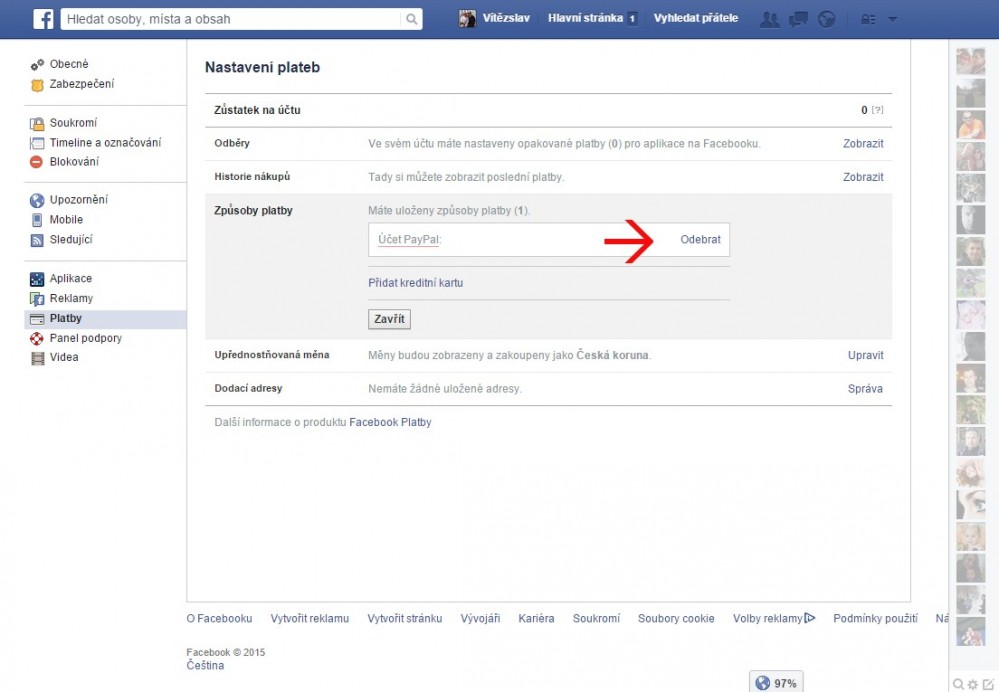Expand the account dropdown arrow in top bar

click(892, 19)
